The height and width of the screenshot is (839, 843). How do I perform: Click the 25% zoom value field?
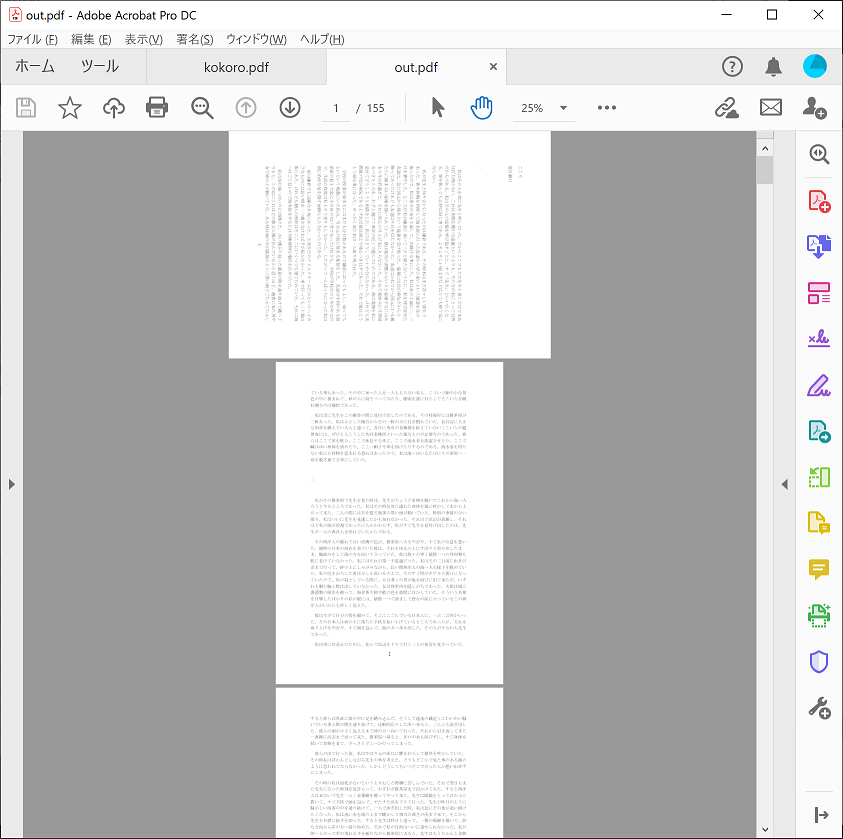pos(532,108)
